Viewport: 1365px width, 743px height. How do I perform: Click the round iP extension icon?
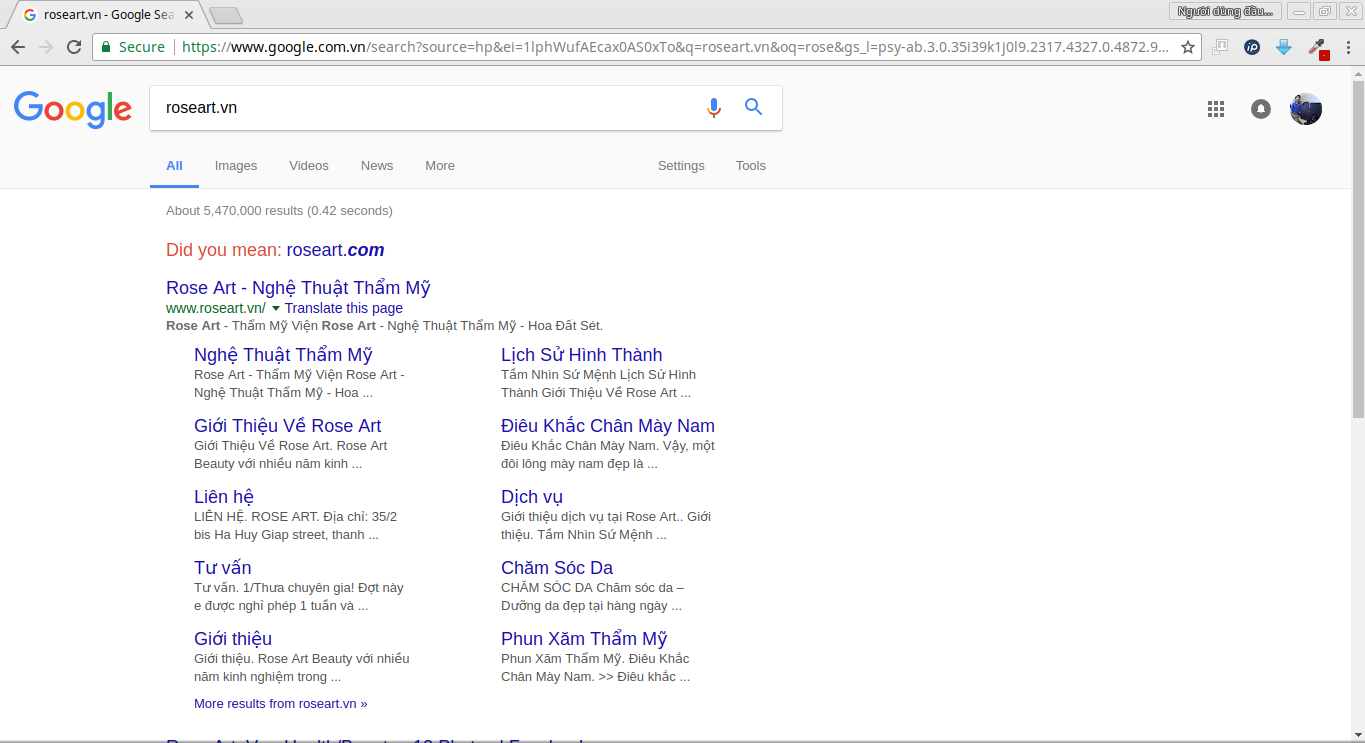(x=1252, y=47)
